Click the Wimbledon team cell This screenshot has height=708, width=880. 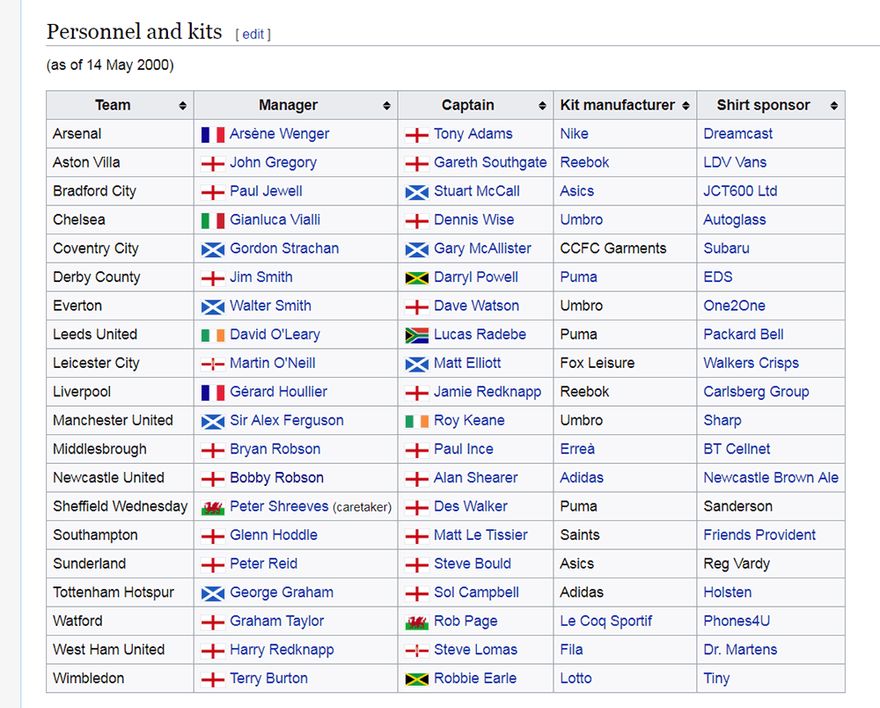coord(89,678)
